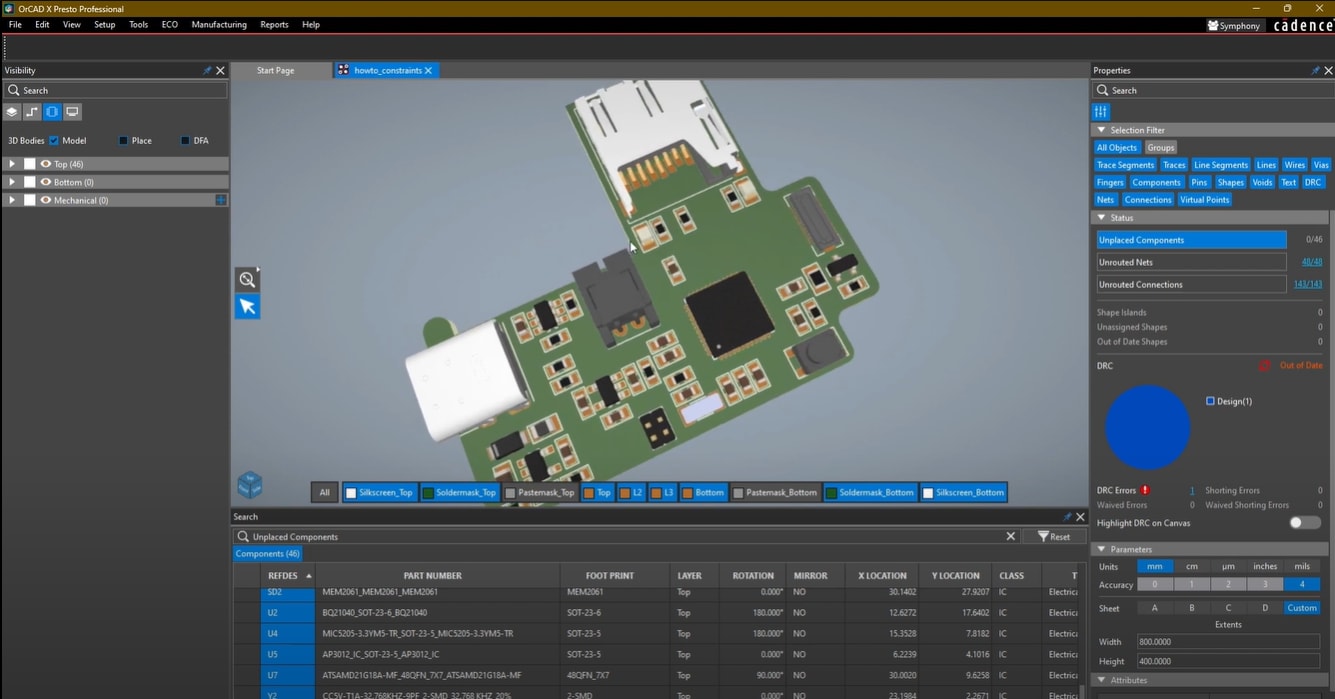Toggle the Mechanical (0) layer checkbox

click(x=30, y=200)
